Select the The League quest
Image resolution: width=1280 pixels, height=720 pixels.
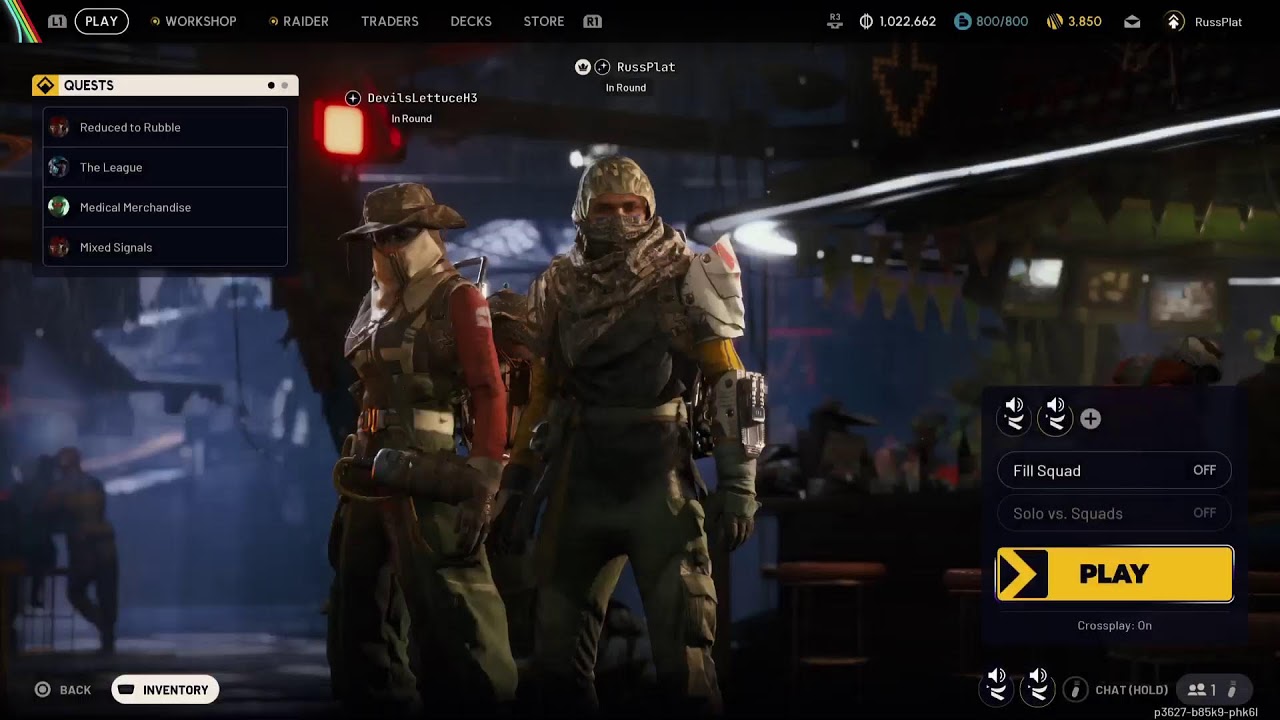tap(165, 167)
